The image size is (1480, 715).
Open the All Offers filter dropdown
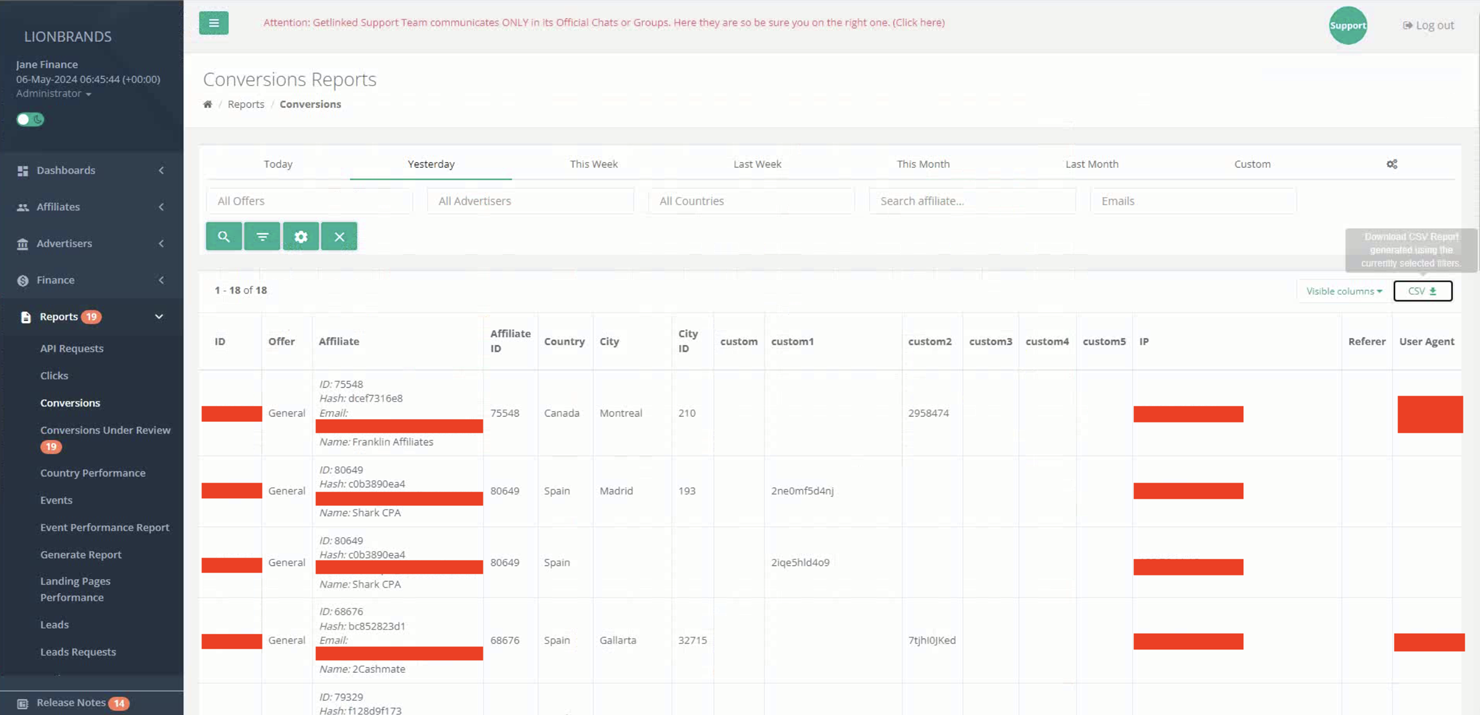point(309,201)
